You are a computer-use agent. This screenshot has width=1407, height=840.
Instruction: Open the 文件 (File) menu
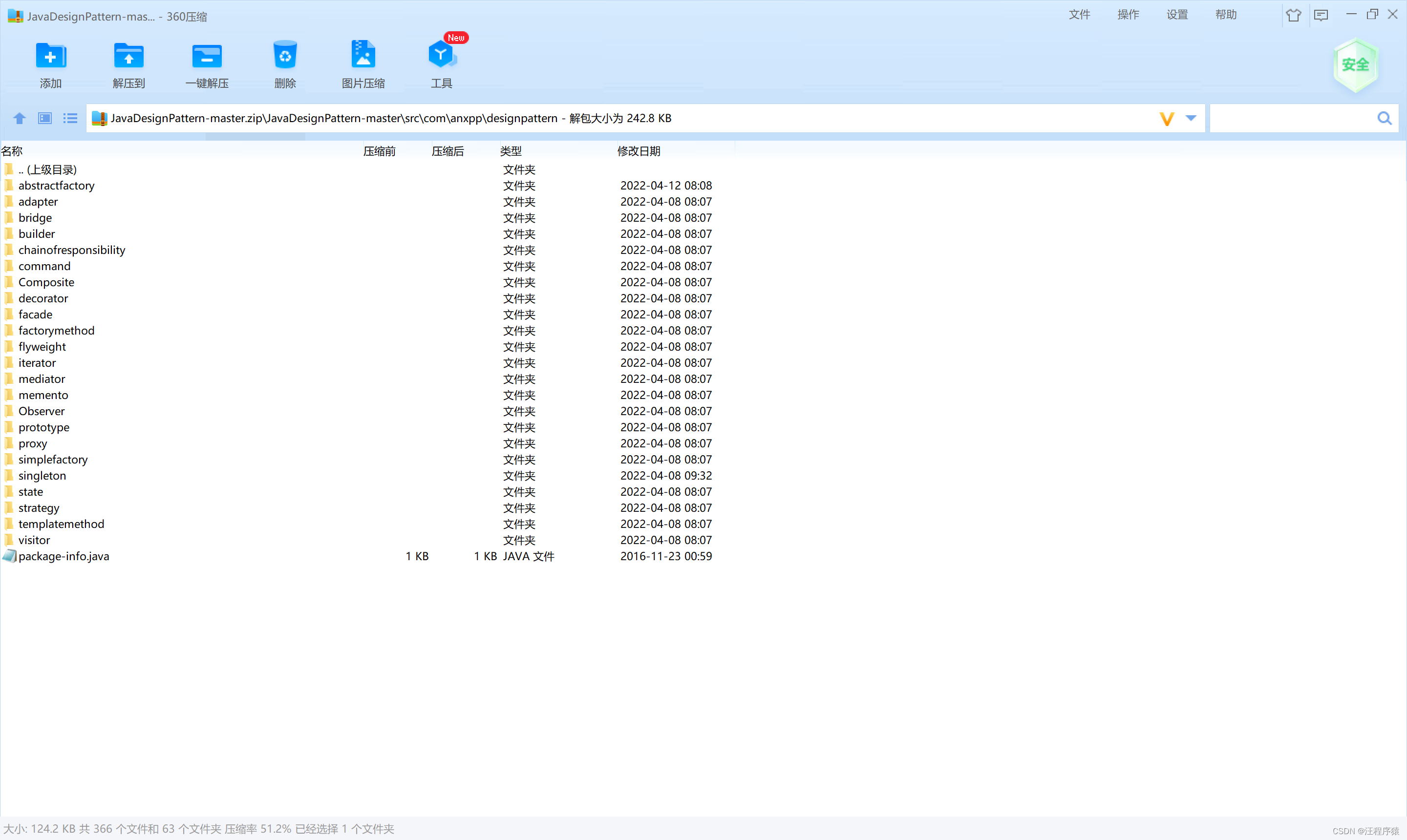[1079, 15]
